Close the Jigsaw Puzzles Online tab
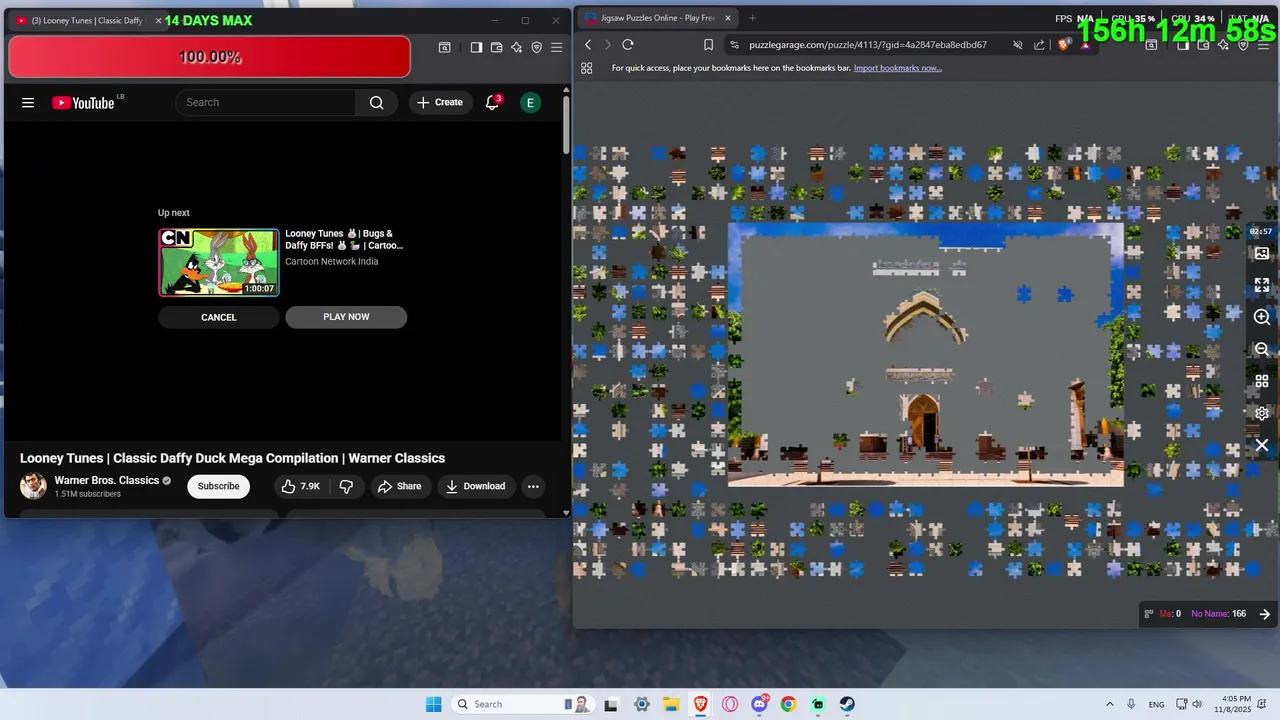This screenshot has height=720, width=1280. tap(728, 18)
